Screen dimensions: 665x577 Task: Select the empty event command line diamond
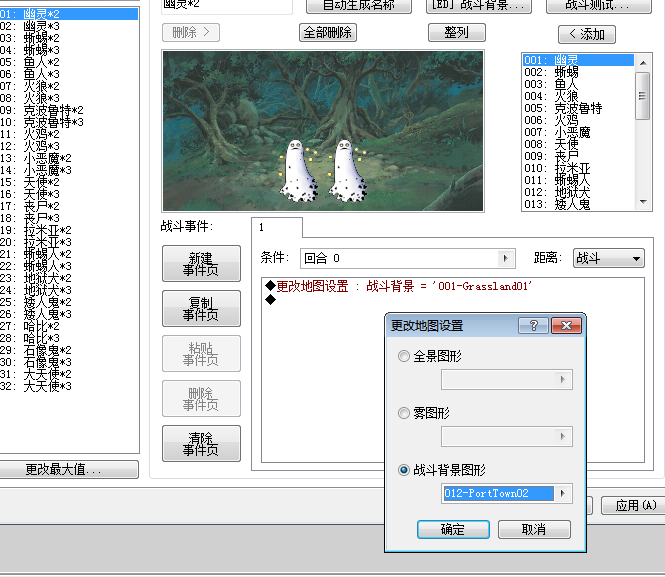(270, 300)
